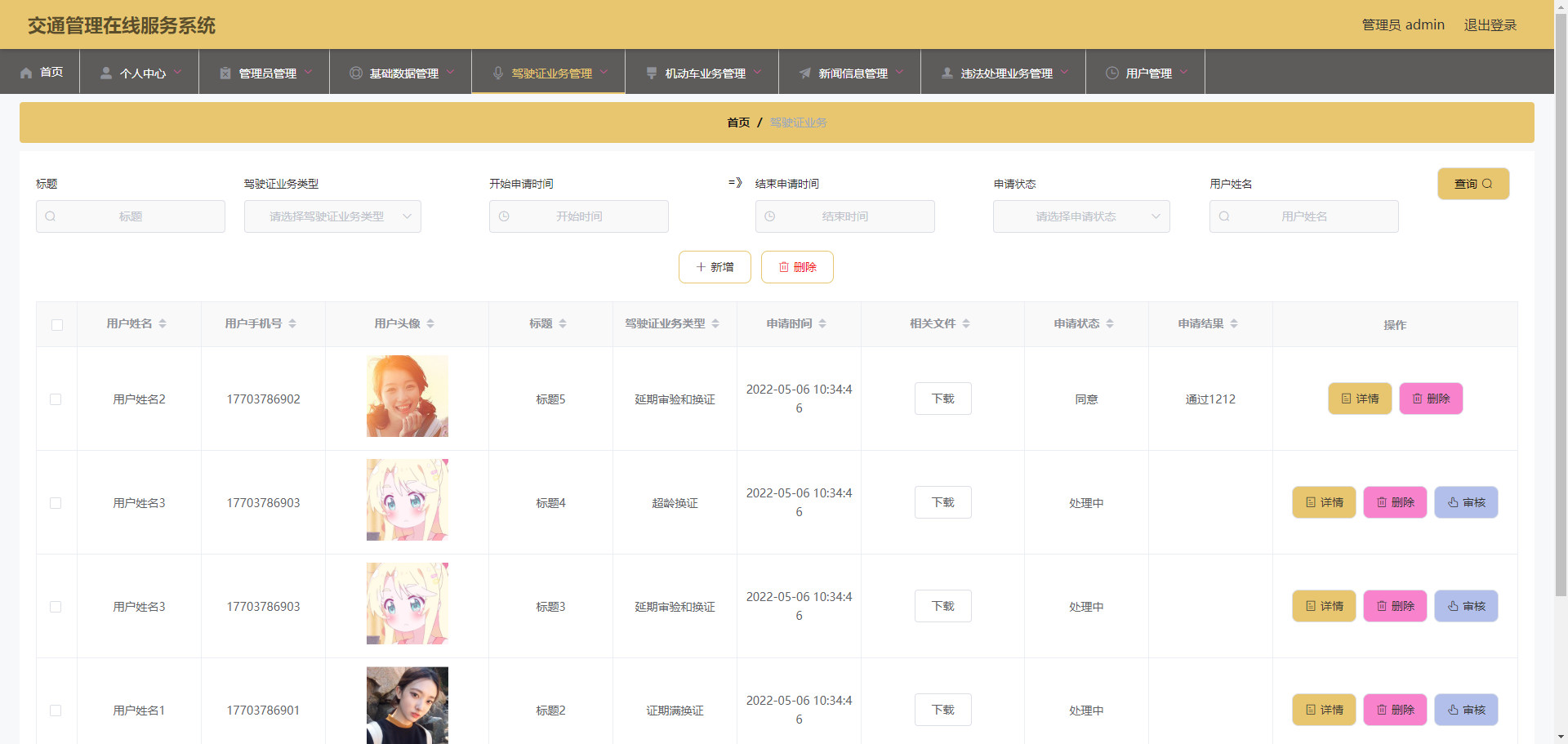Expand the 驾驶证业务管理 menu chevron
Viewport: 1568px width, 744px height.
click(x=604, y=72)
